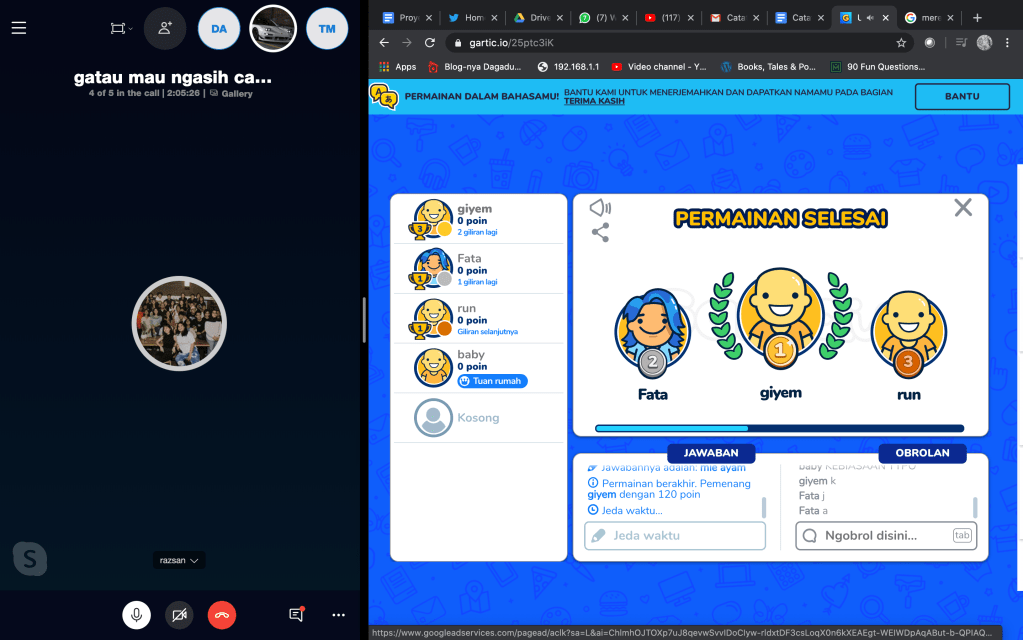Open the view layout dropdown

pyautogui.click(x=122, y=28)
